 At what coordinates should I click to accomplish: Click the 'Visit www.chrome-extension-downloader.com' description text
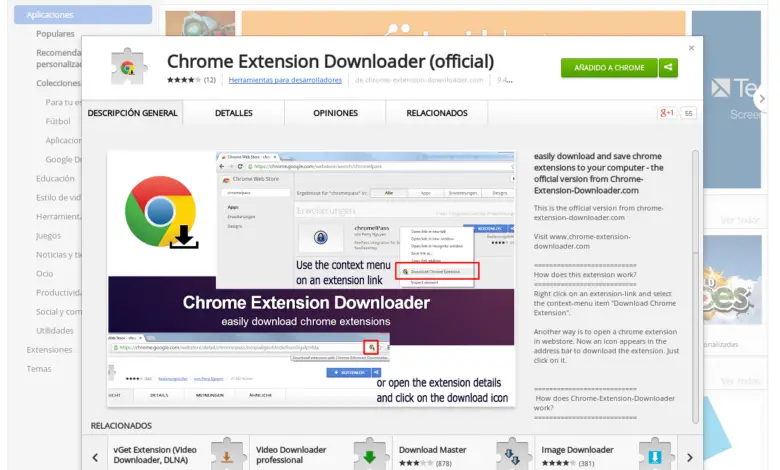(x=582, y=241)
